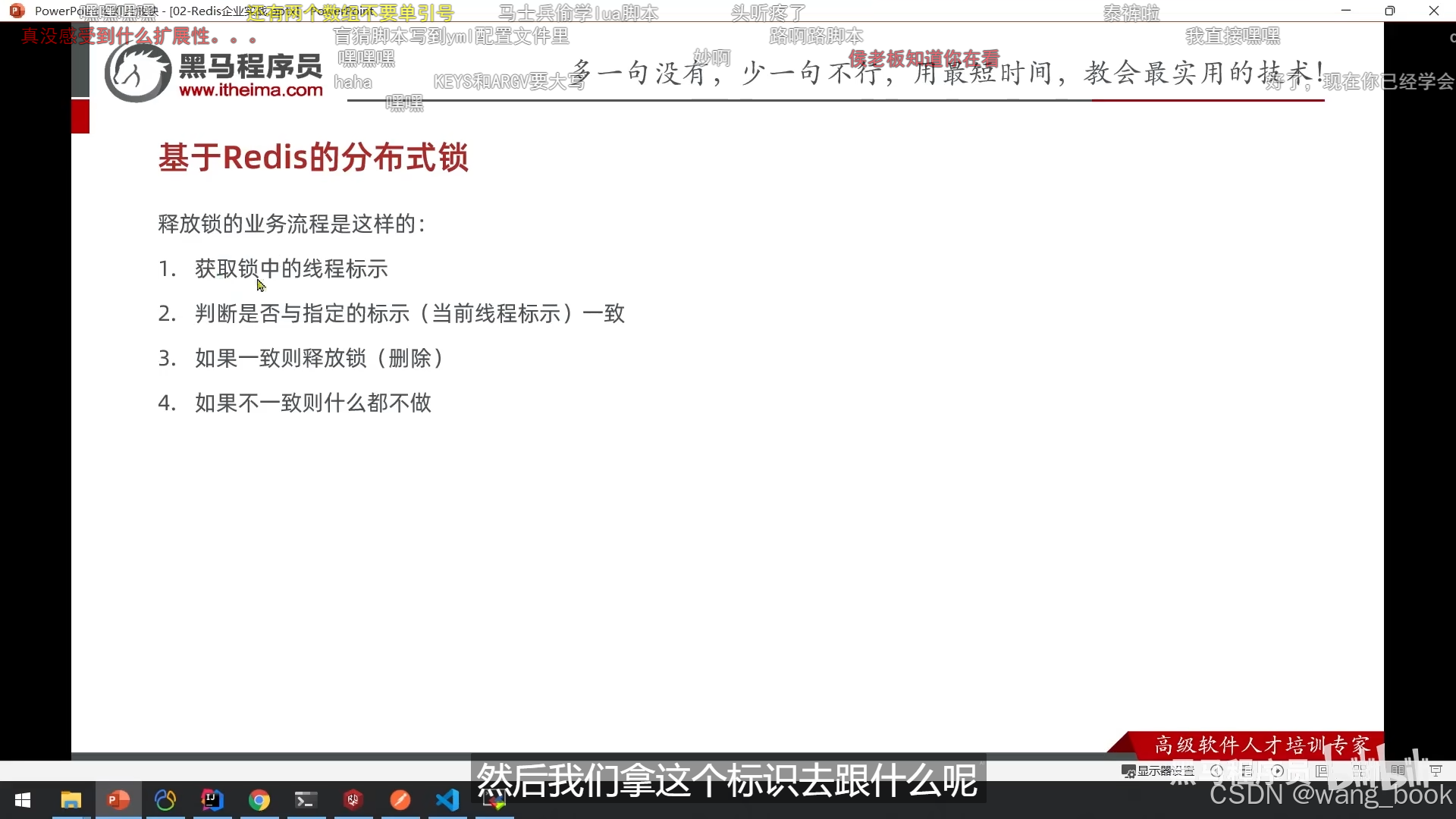
Task: Switch to slide sorter view icon
Action: point(1360,770)
